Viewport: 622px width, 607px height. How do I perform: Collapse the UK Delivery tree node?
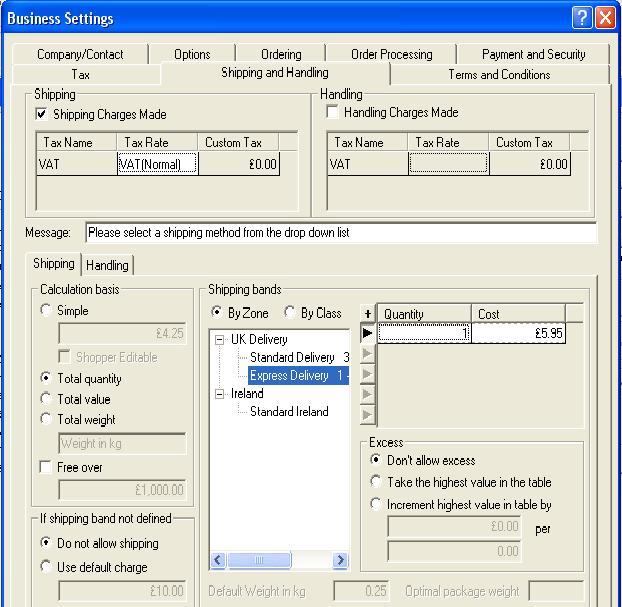(x=220, y=340)
